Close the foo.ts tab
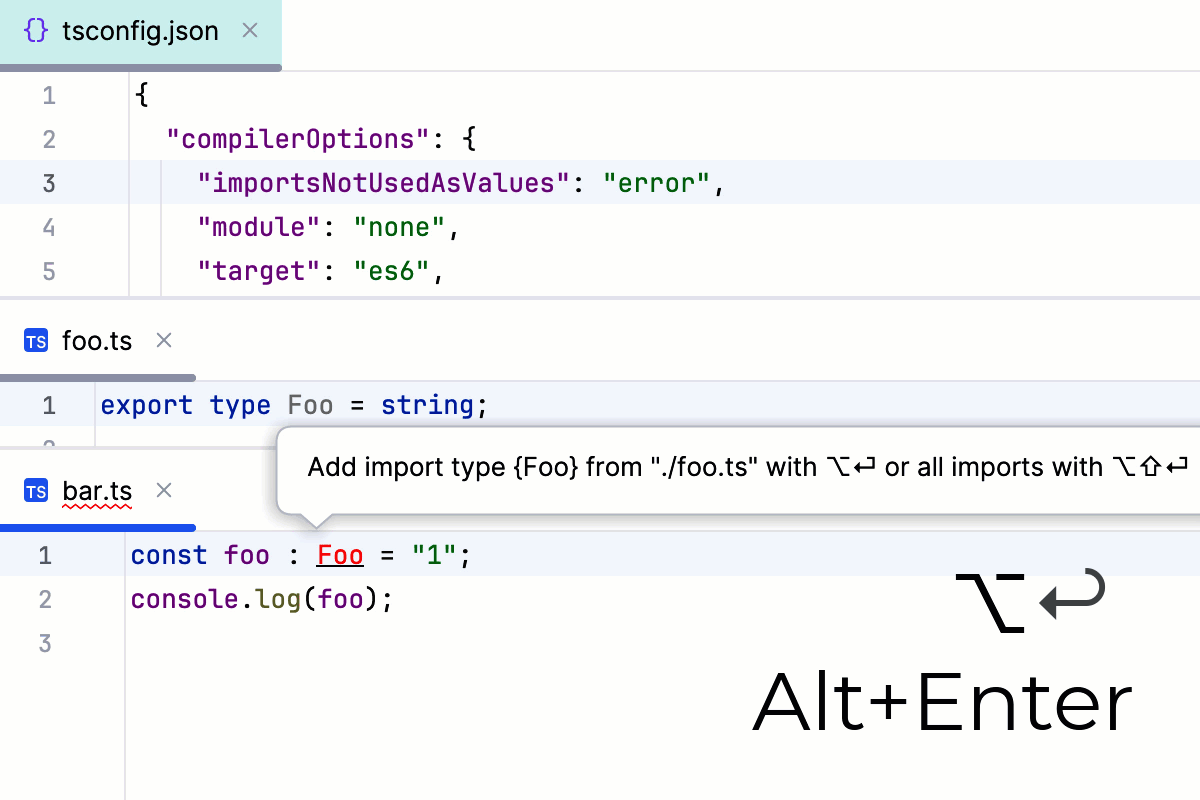 click(x=163, y=341)
